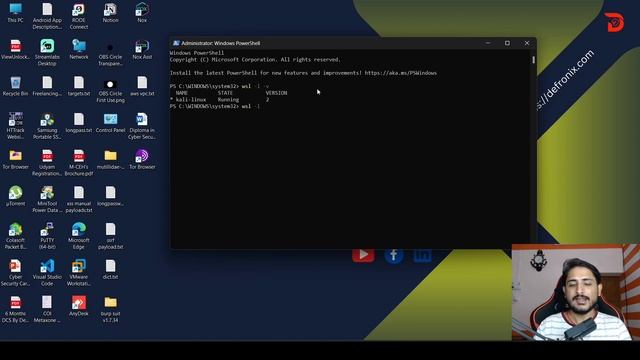Launch Tor Browser purple onion shortcut

click(x=142, y=159)
